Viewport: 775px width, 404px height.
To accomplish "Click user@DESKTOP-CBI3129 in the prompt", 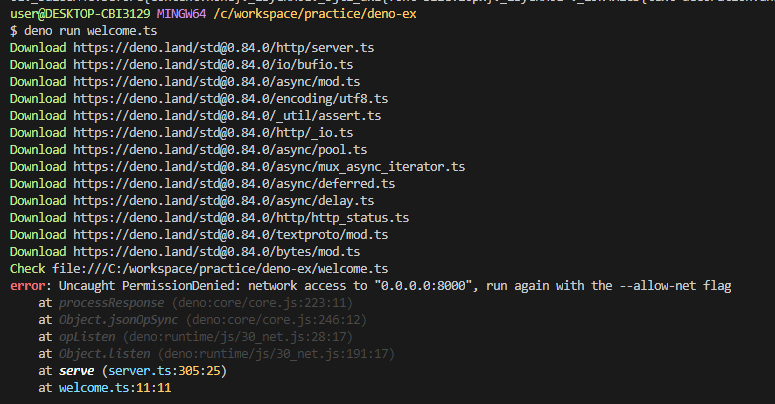I will tap(80, 14).
